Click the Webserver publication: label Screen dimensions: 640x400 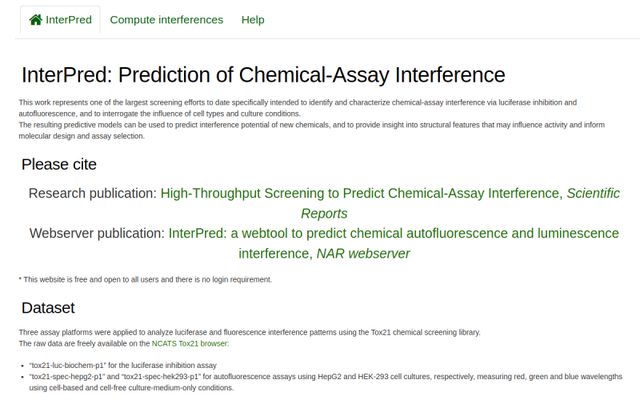[97, 233]
